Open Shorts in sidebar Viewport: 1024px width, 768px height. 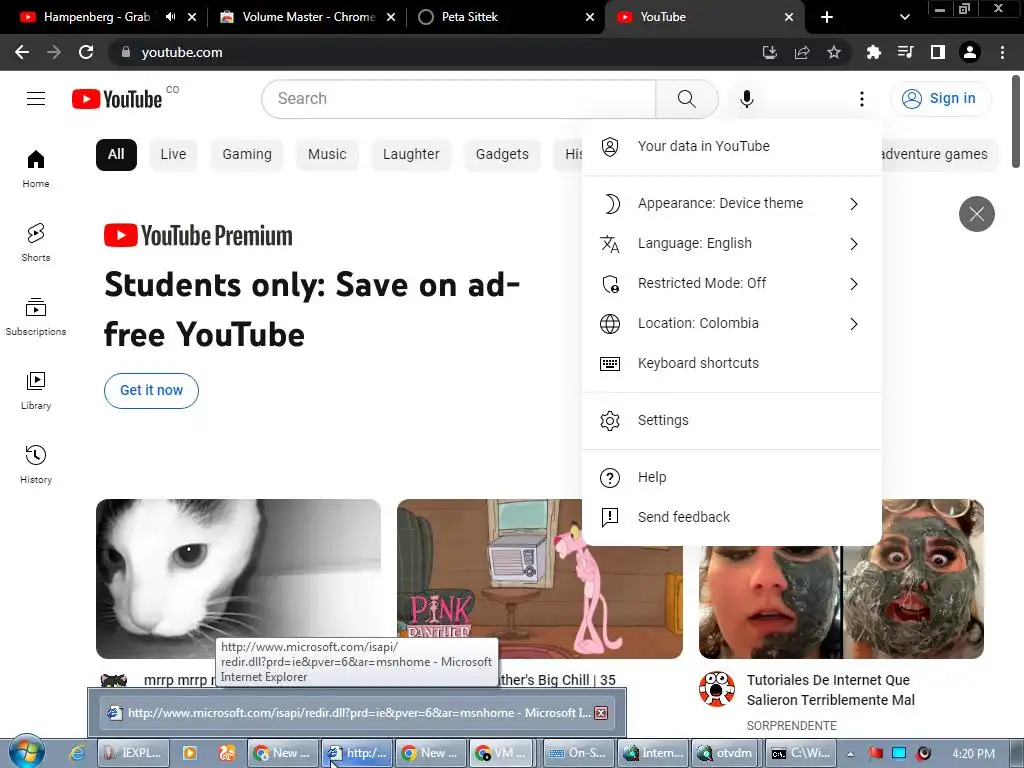[x=36, y=242]
